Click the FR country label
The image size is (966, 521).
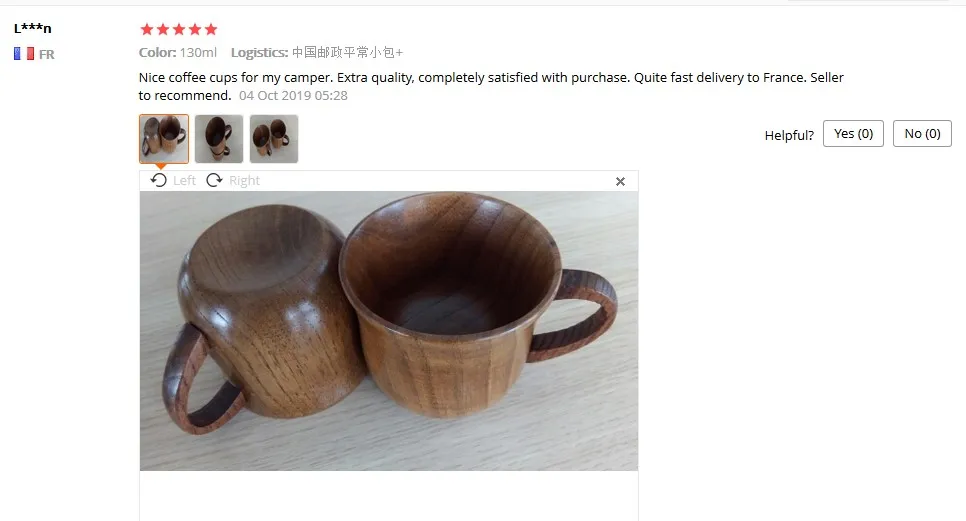tap(47, 54)
